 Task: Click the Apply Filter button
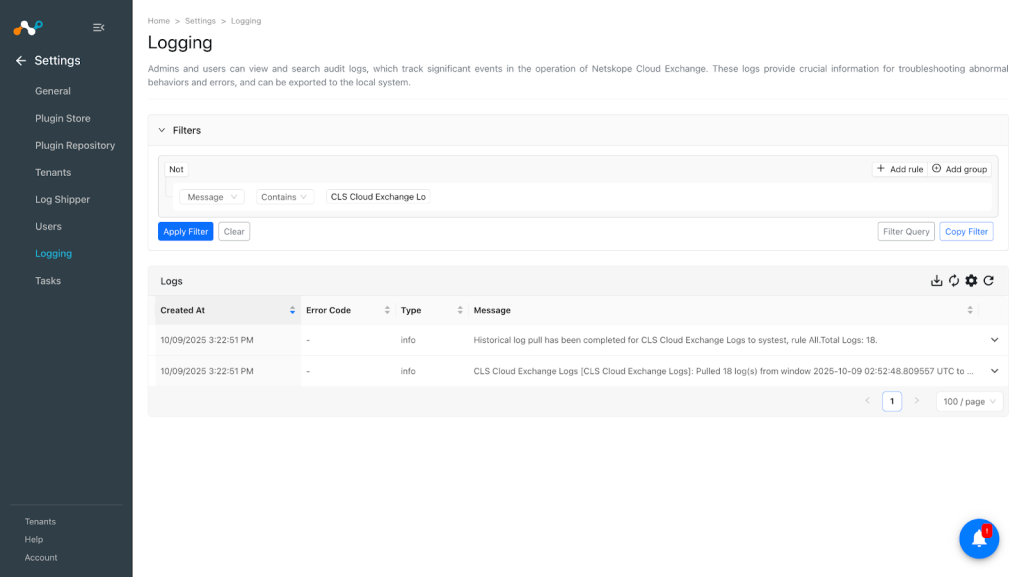pos(185,232)
